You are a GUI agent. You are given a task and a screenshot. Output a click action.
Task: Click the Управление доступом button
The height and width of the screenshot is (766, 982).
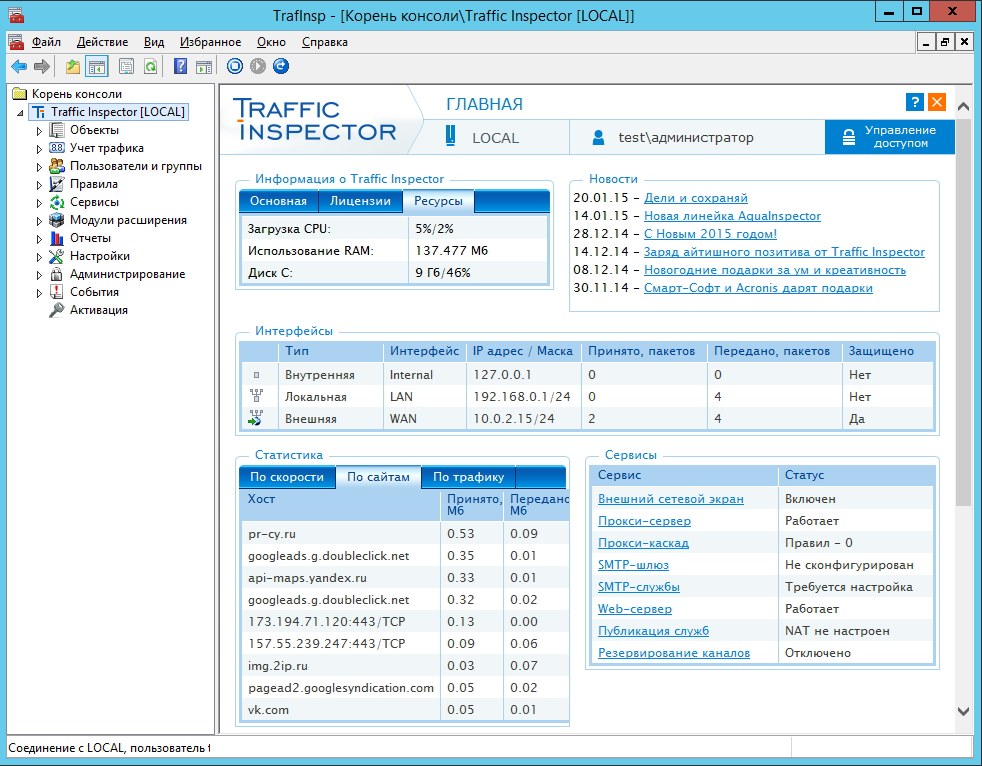[x=889, y=137]
